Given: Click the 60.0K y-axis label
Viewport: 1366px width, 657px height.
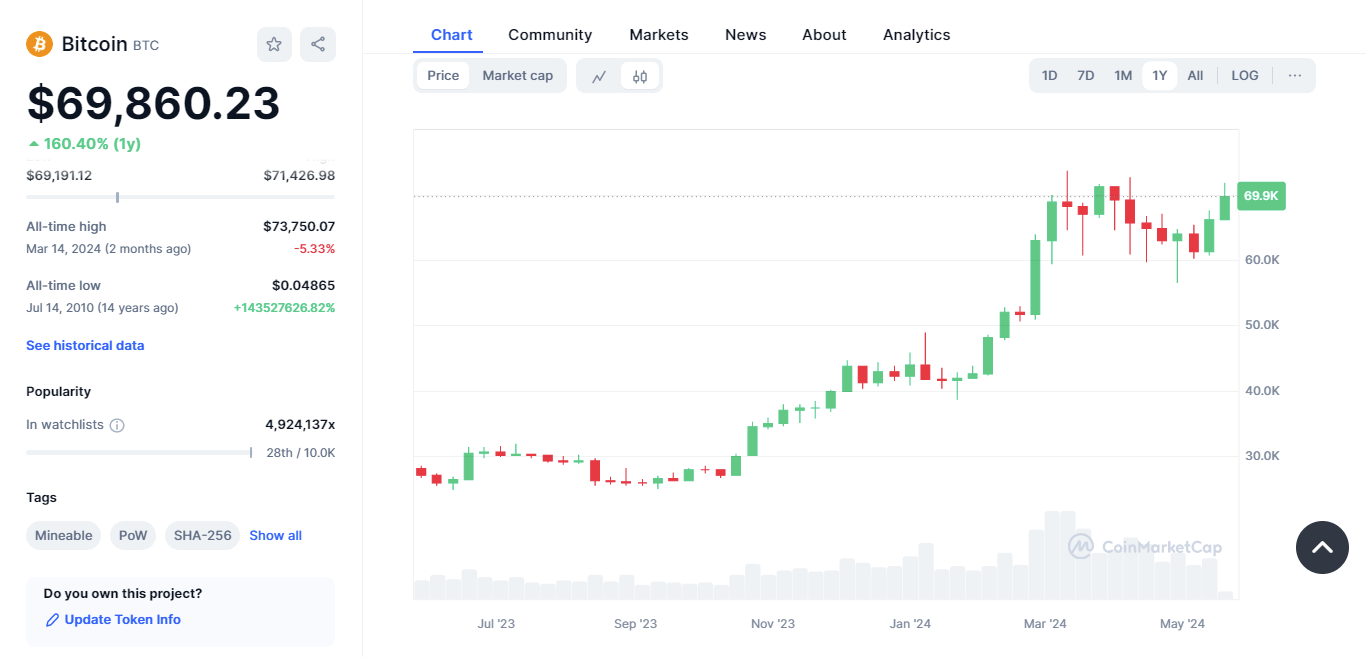Looking at the screenshot, I should point(1262,260).
